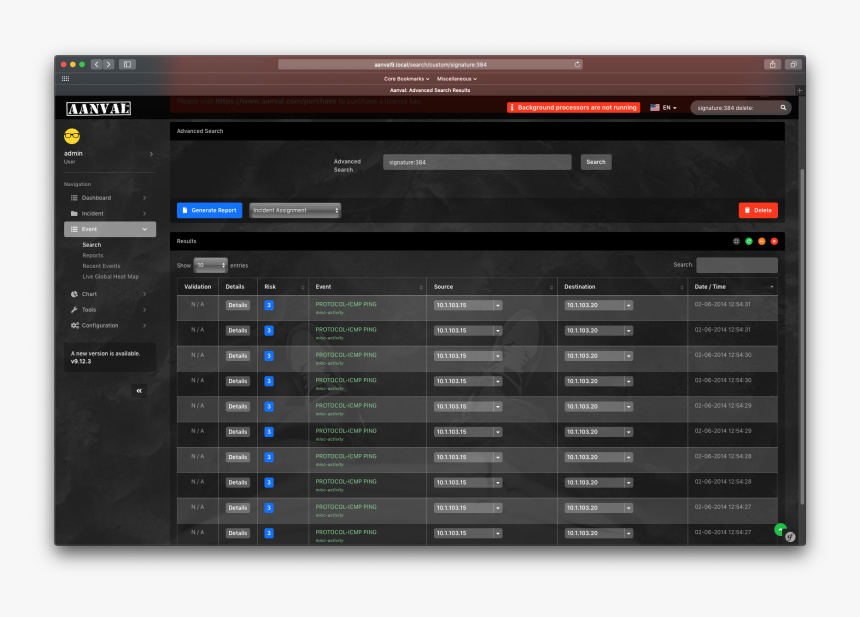Screen dimensions: 860x617
Task: Open Live Global Heat Map submenu item
Action: [x=110, y=276]
